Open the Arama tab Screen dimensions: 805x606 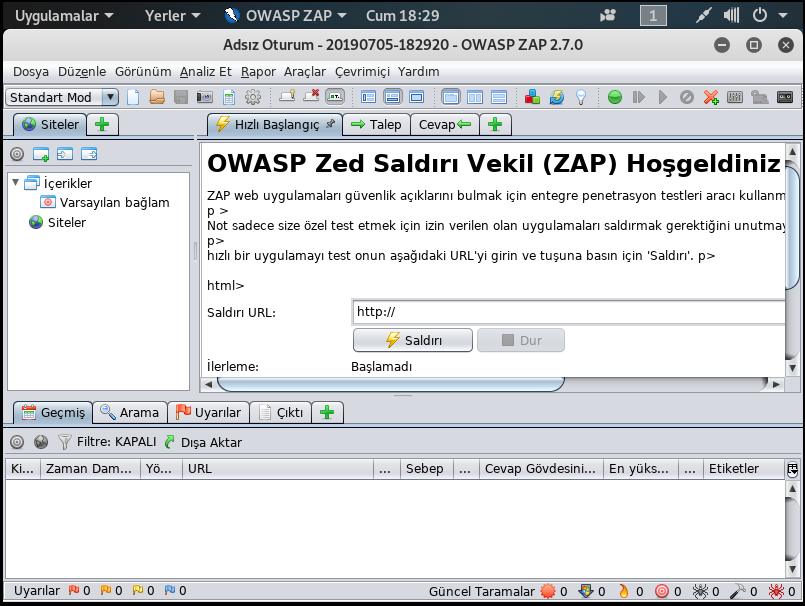coord(130,412)
